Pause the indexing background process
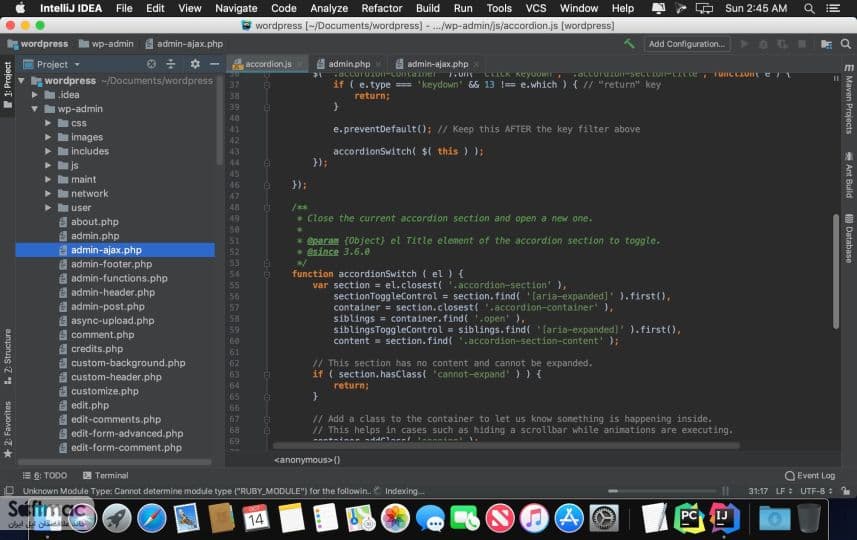 [725, 491]
